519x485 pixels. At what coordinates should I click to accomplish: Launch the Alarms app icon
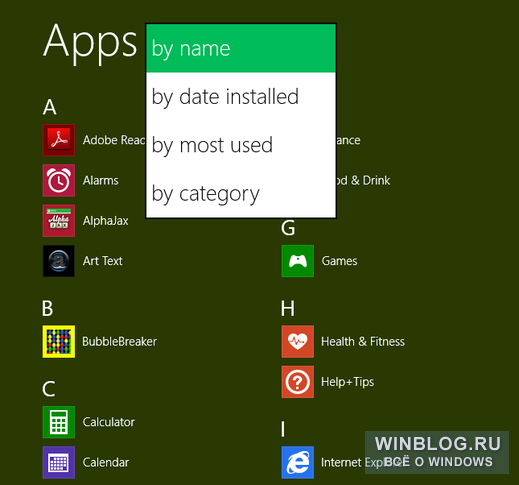click(59, 180)
